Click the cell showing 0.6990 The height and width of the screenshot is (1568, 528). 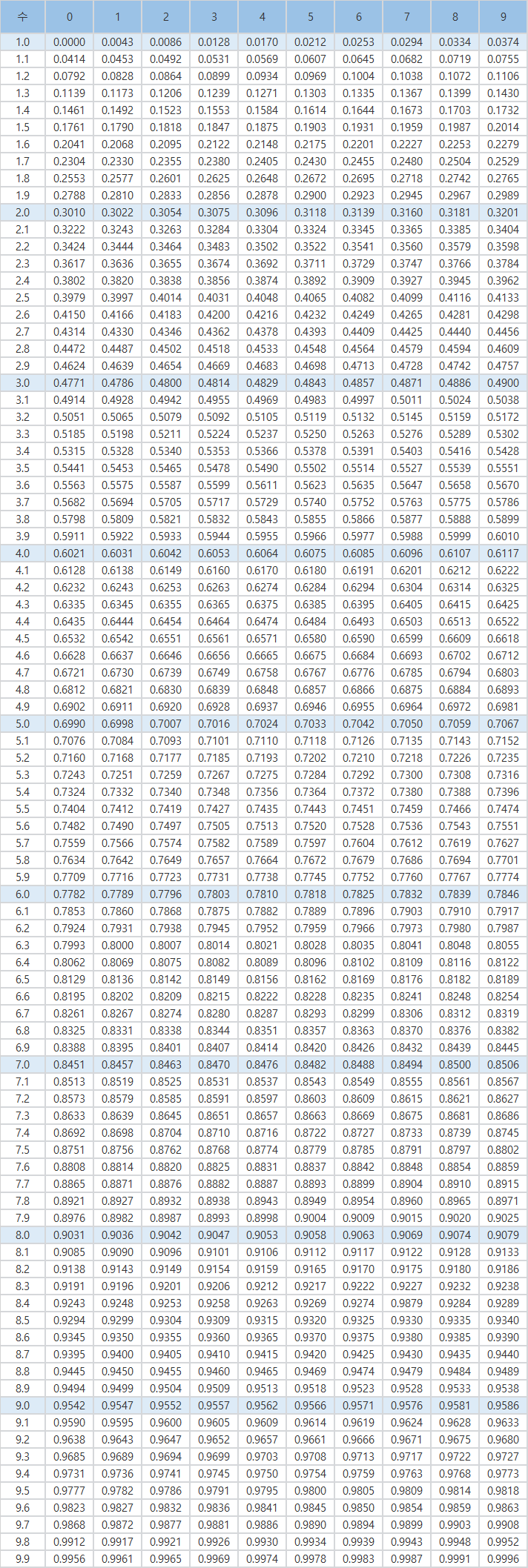click(70, 724)
